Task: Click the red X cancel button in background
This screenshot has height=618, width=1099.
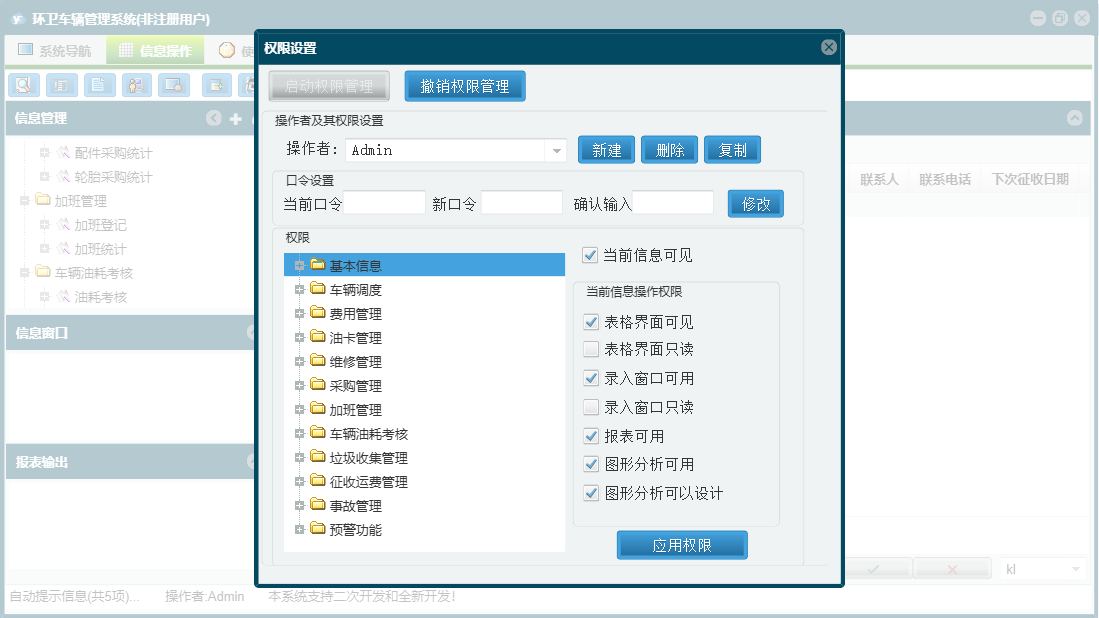Action: coord(952,569)
